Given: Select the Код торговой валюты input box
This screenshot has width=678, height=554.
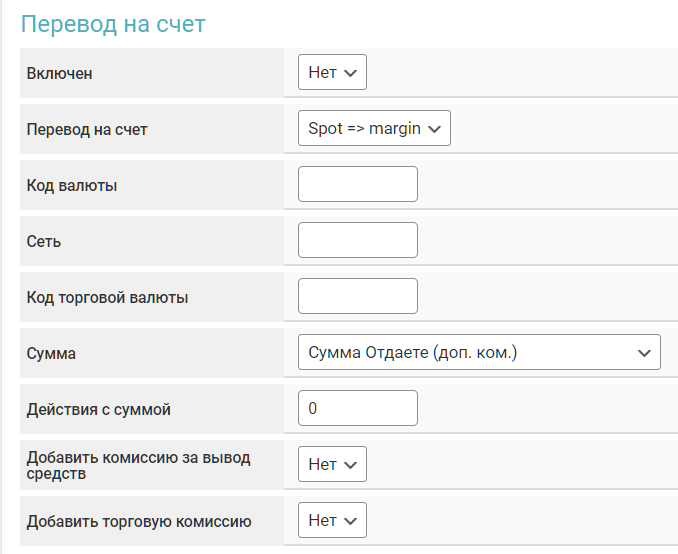Looking at the screenshot, I should (x=357, y=296).
